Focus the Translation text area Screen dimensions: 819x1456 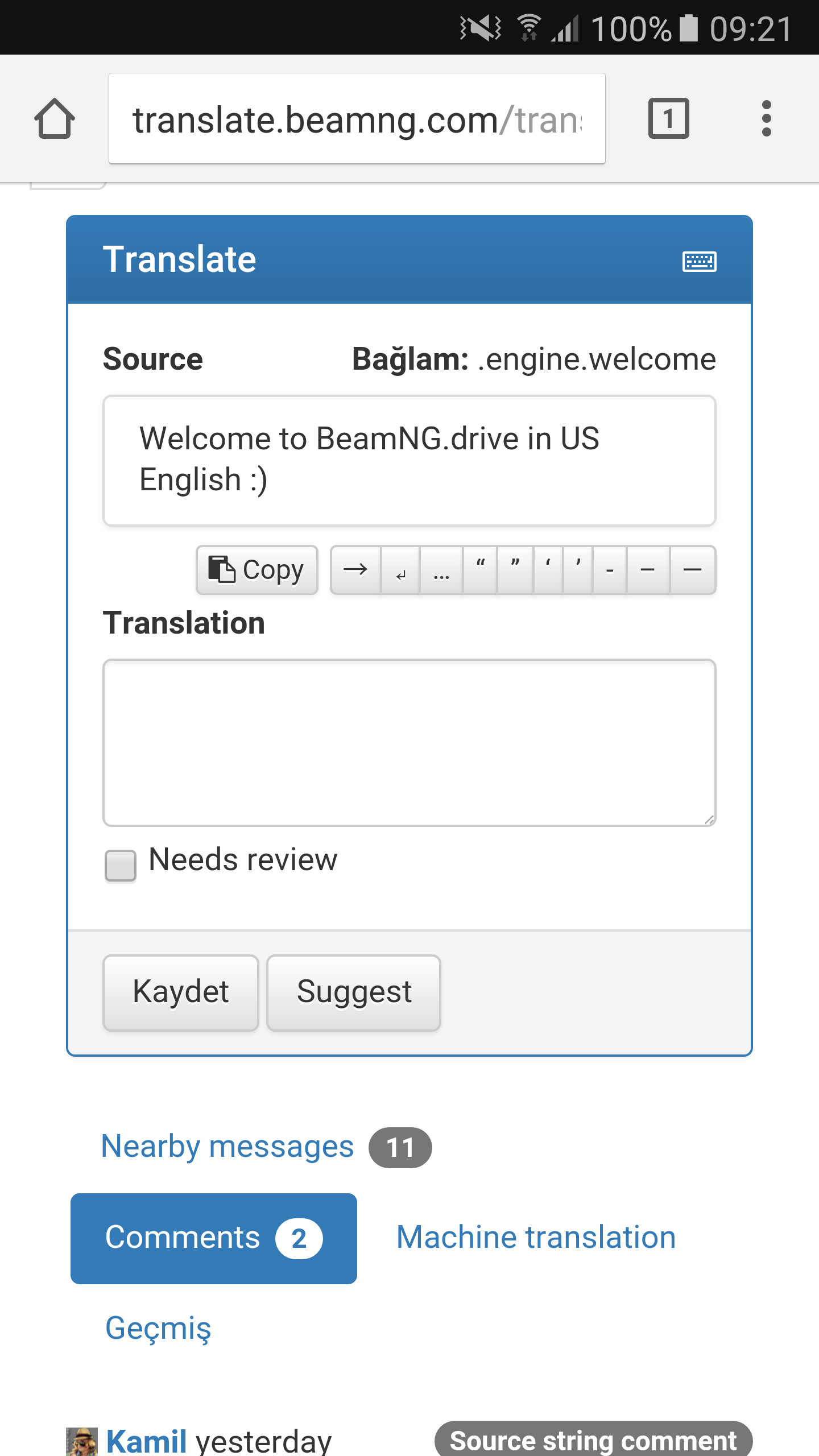(x=409, y=742)
